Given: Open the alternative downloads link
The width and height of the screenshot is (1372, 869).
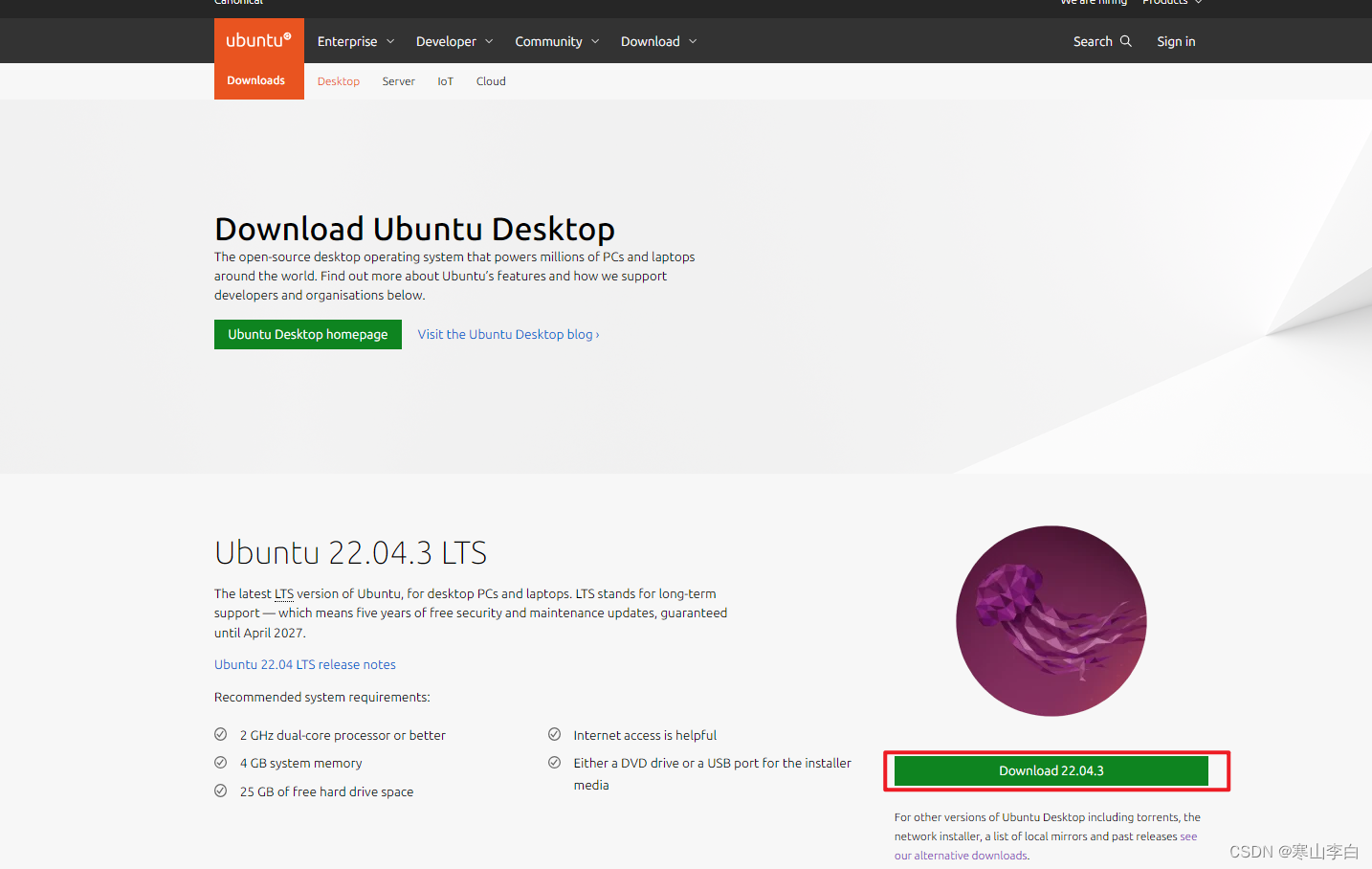Looking at the screenshot, I should 961,855.
